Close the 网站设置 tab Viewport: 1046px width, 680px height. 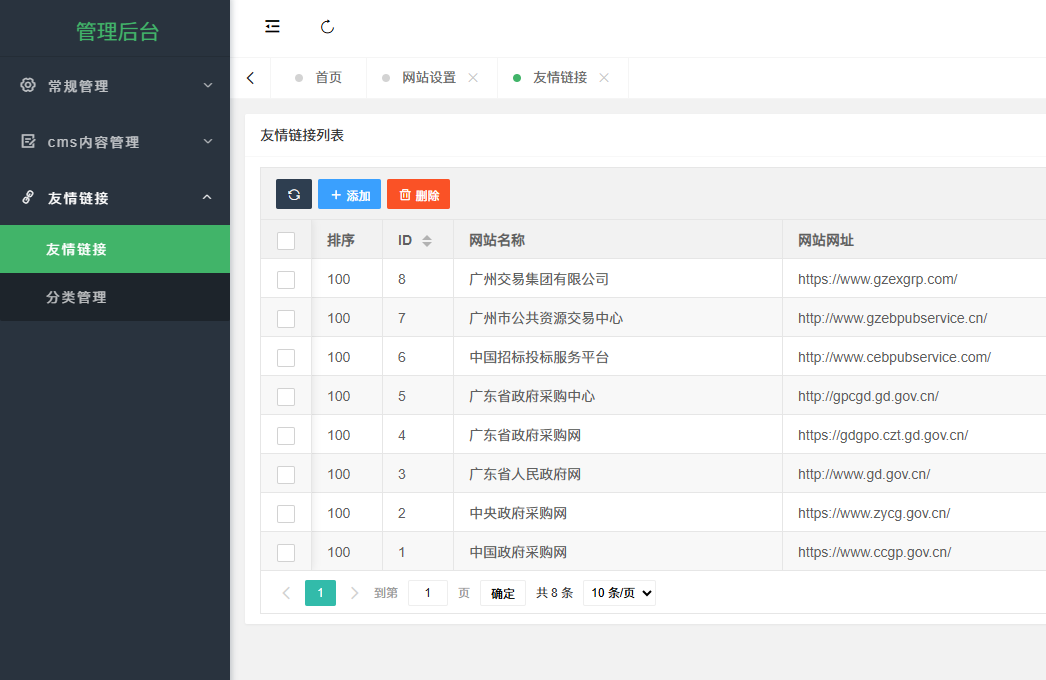point(473,78)
